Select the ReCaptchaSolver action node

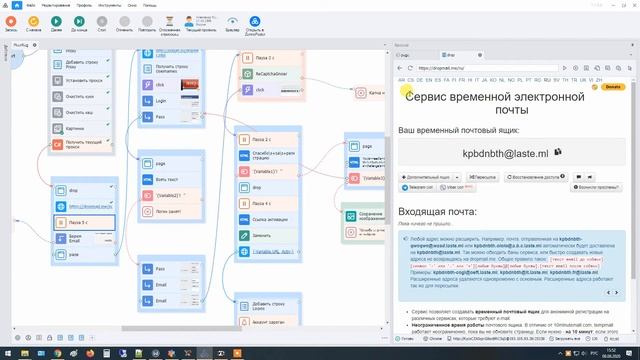[272, 74]
